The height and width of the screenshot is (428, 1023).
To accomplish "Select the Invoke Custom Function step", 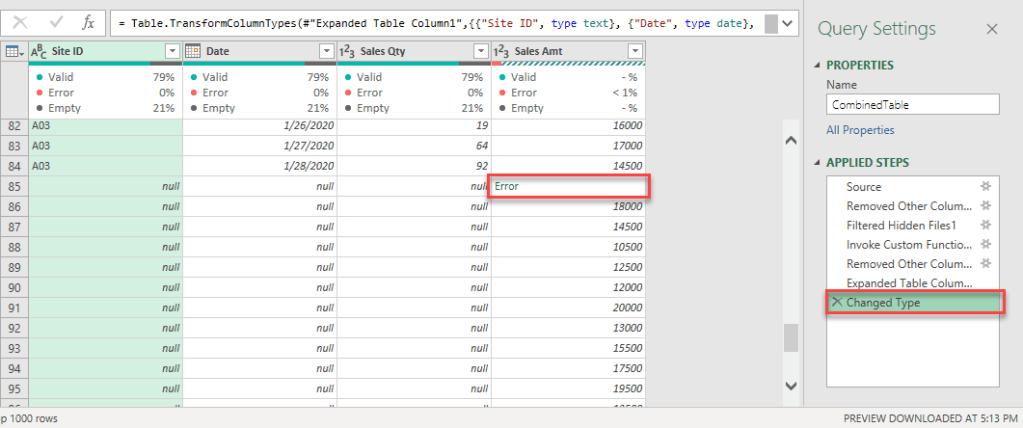I will click(x=908, y=244).
